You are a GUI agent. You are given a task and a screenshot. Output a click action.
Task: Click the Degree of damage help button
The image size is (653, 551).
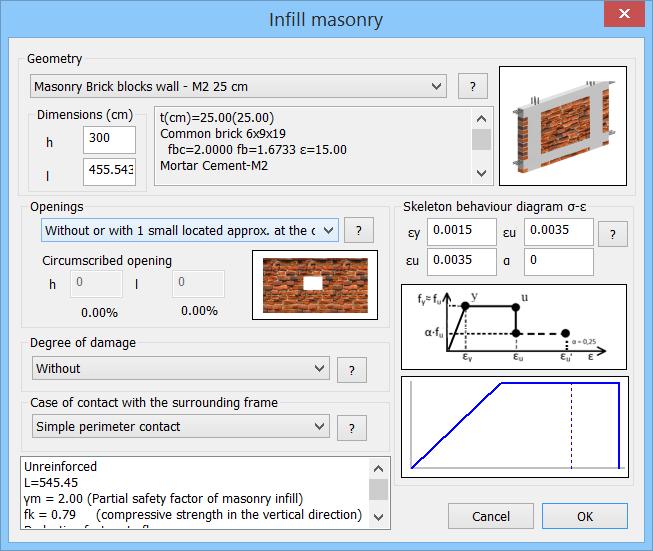[352, 370]
